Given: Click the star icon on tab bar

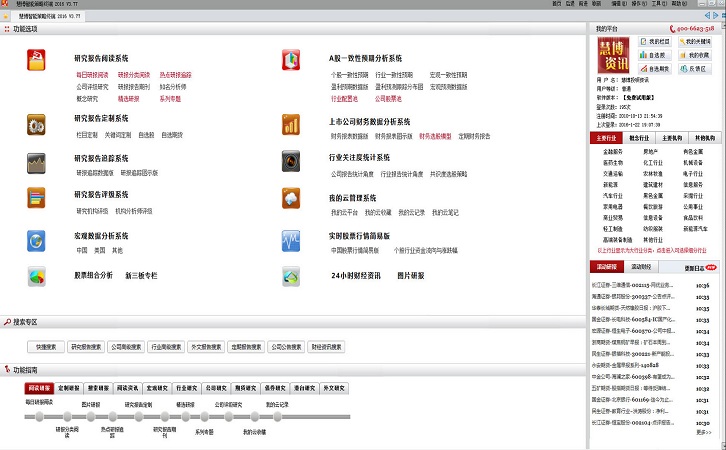Looking at the screenshot, I should click(x=6, y=16).
